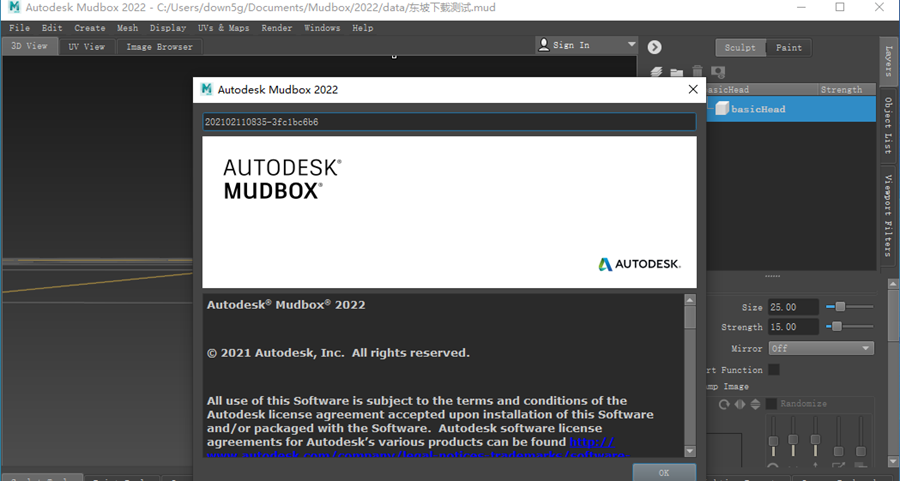The image size is (900, 481).
Task: Toggle the Function checkbox under Mirror
Action: (774, 369)
